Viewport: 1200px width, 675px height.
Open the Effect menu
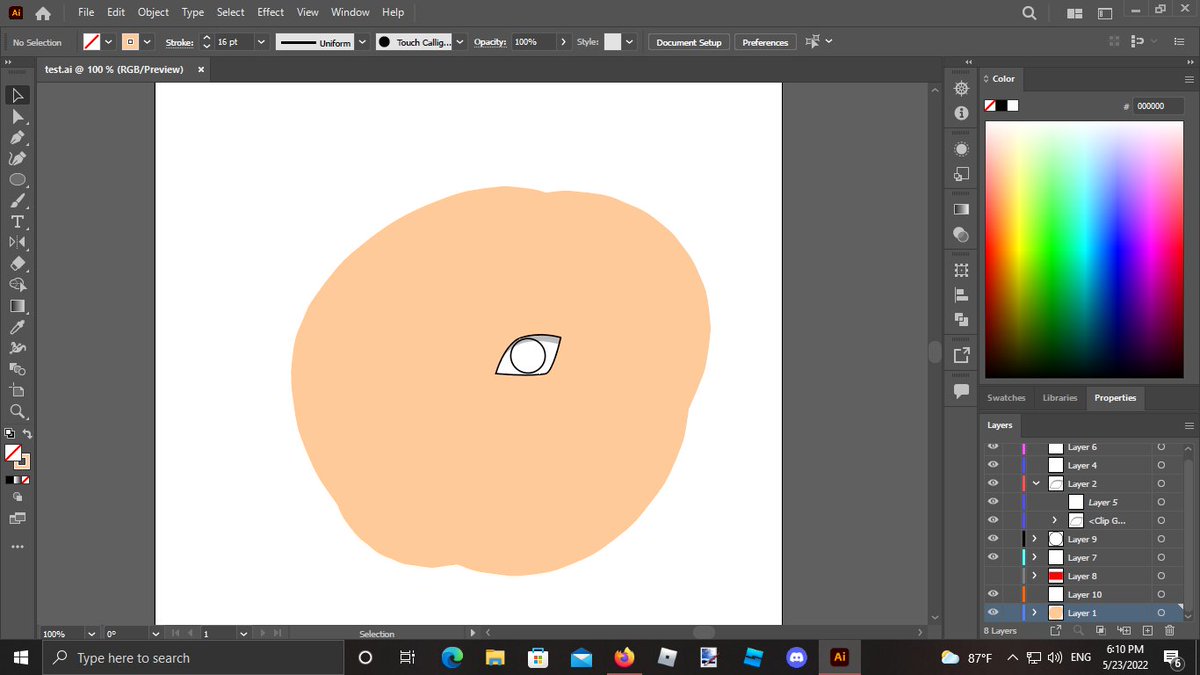point(270,12)
